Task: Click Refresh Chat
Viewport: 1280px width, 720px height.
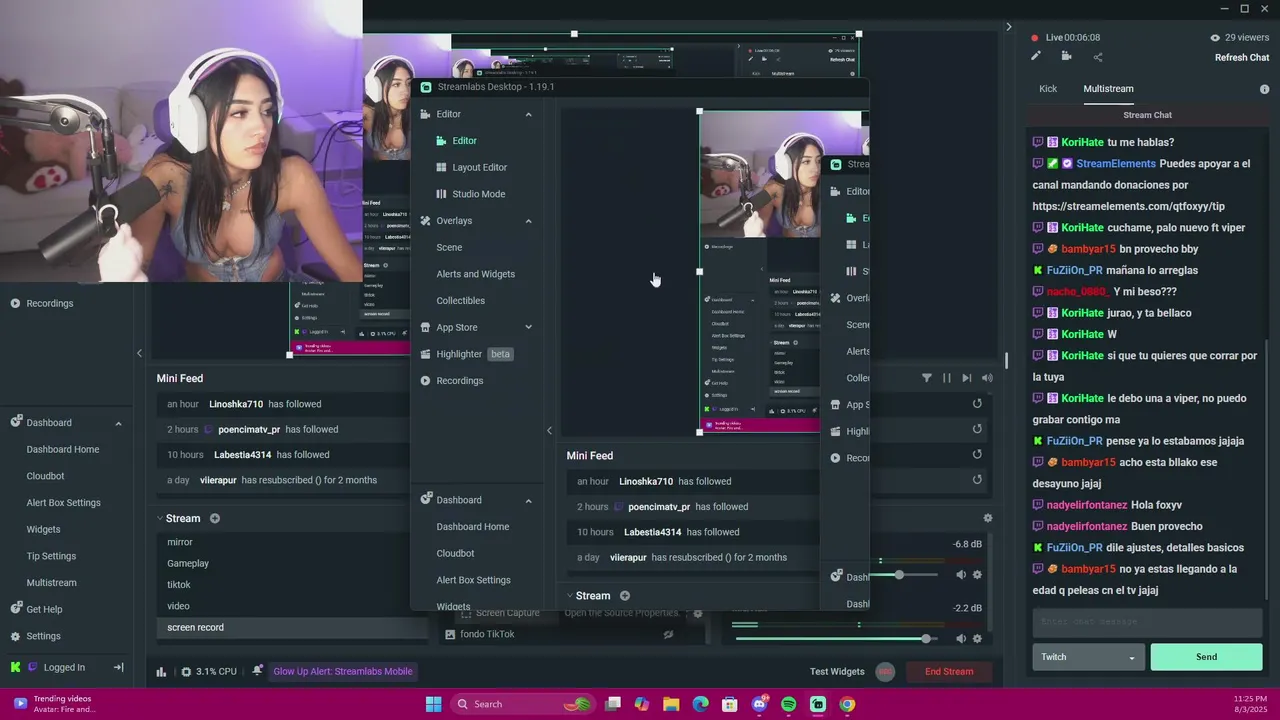Action: point(1242,57)
